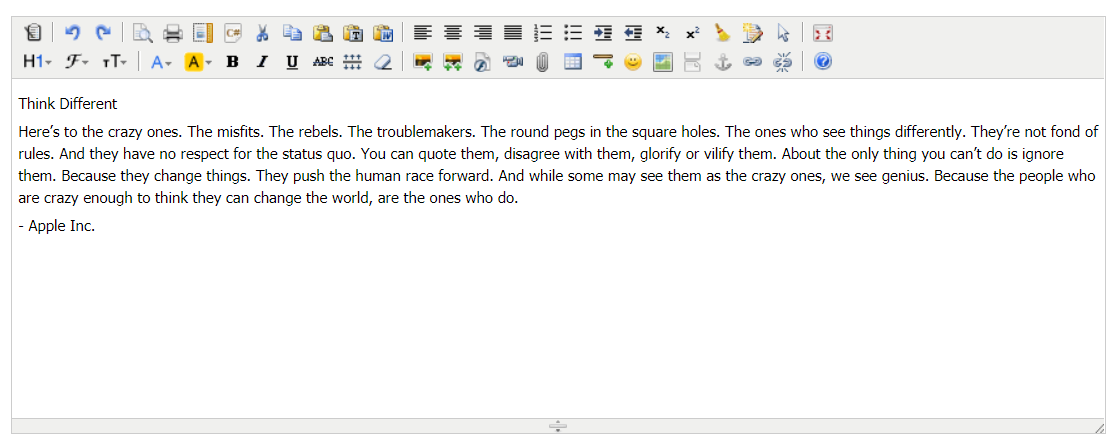Insert a hyperlink with chain icon
The height and width of the screenshot is (447, 1117).
click(753, 62)
